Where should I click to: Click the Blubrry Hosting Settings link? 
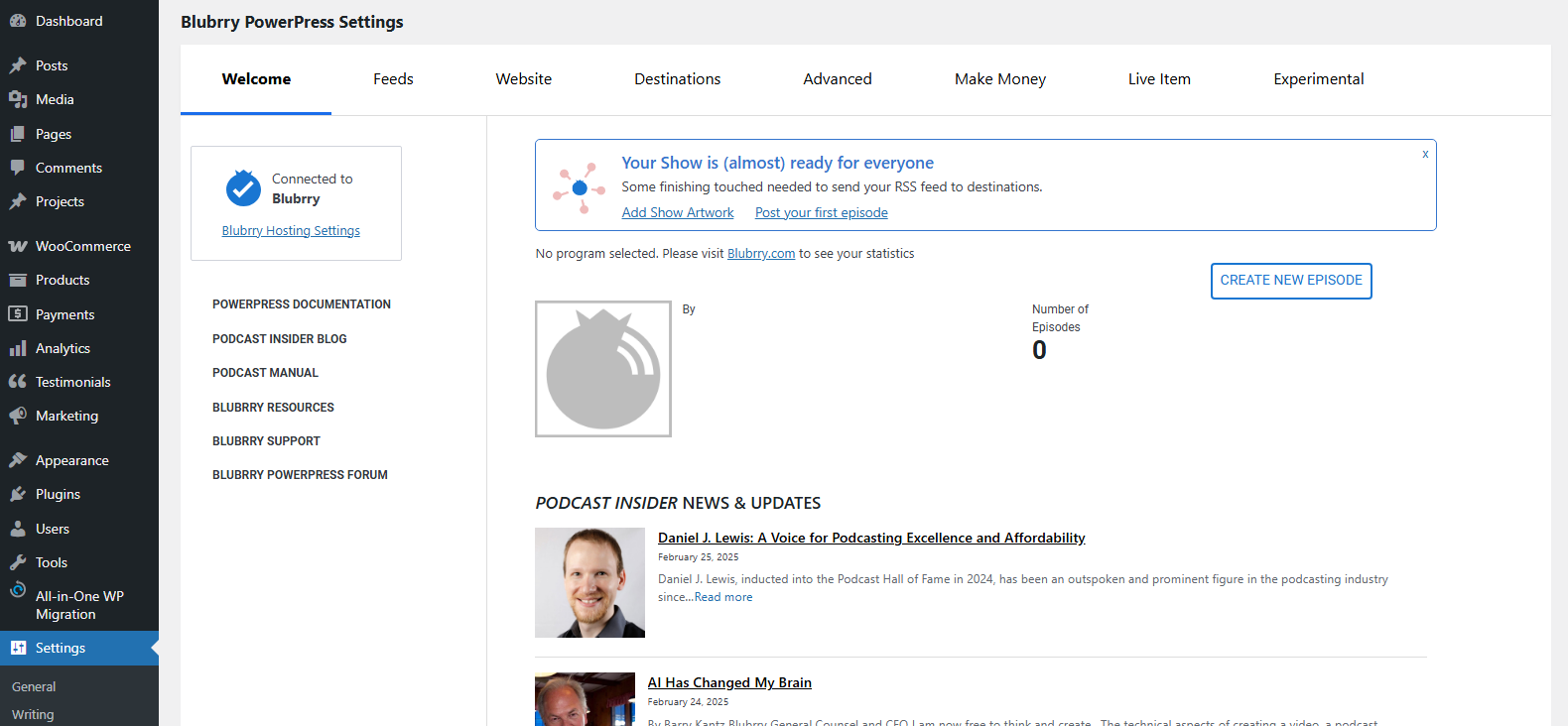click(291, 230)
